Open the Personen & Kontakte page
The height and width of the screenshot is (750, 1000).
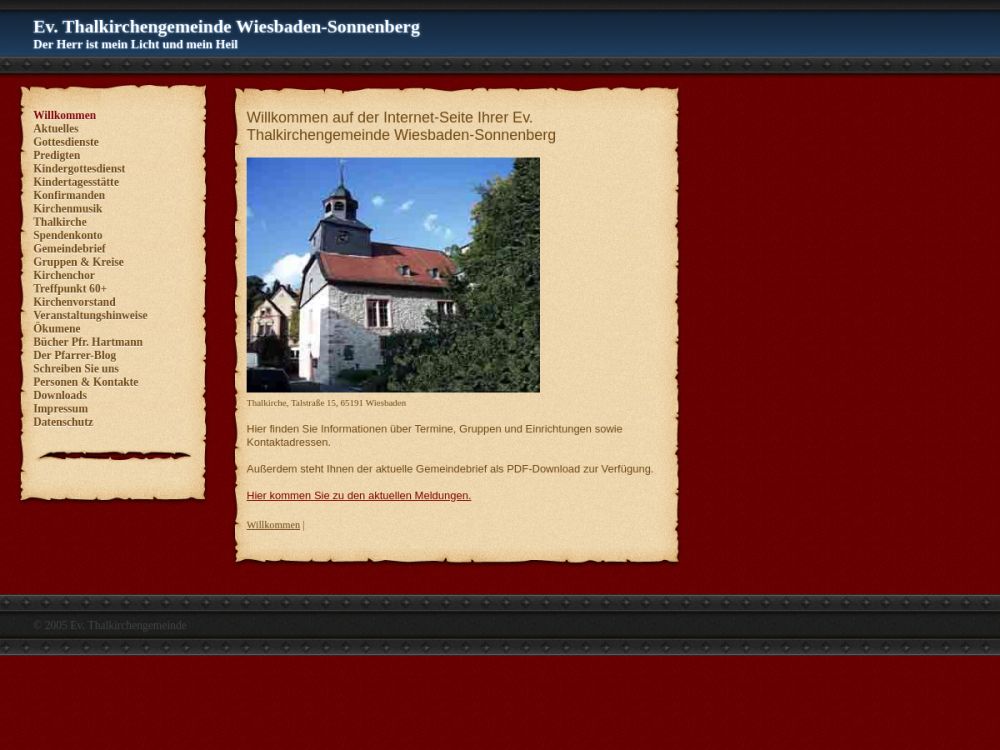(x=86, y=382)
